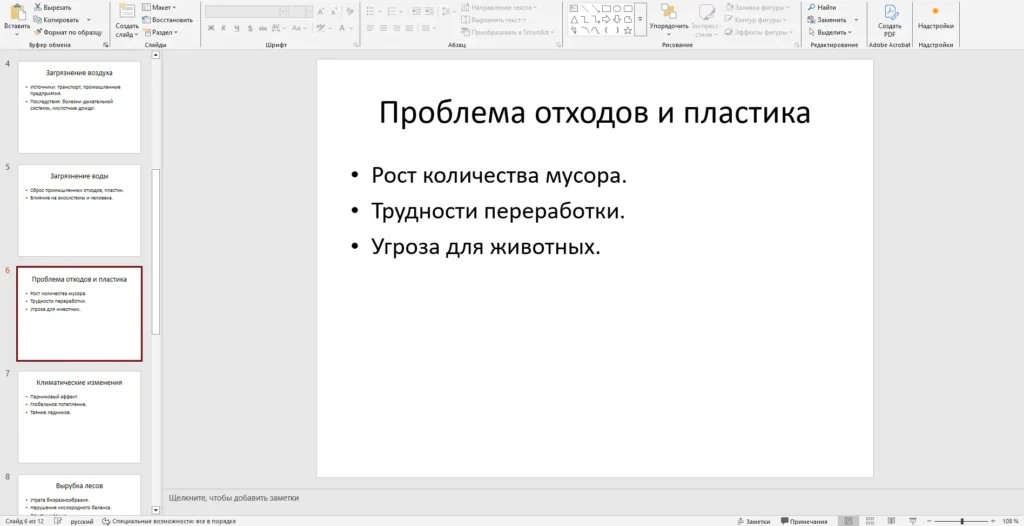Open the Упорядочить arrange menu

pyautogui.click(x=669, y=20)
